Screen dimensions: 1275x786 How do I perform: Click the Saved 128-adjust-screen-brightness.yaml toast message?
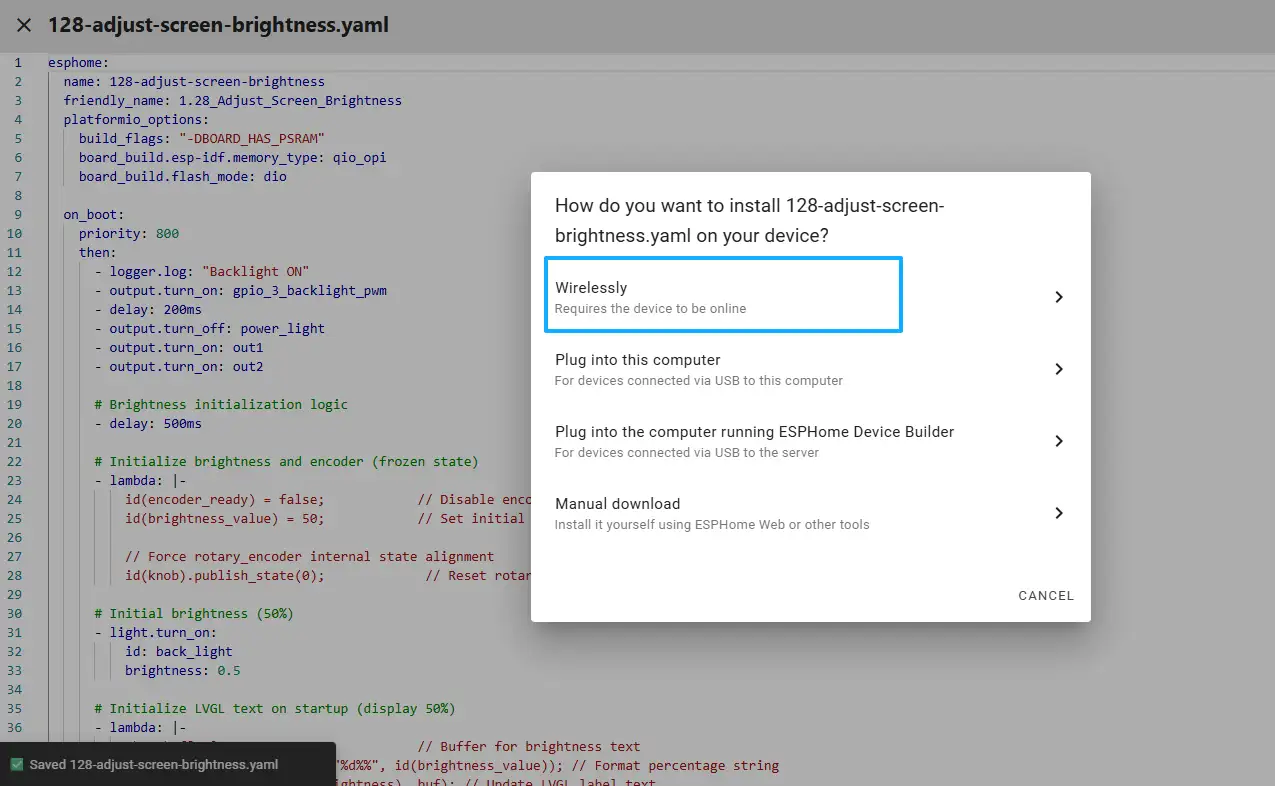[154, 765]
